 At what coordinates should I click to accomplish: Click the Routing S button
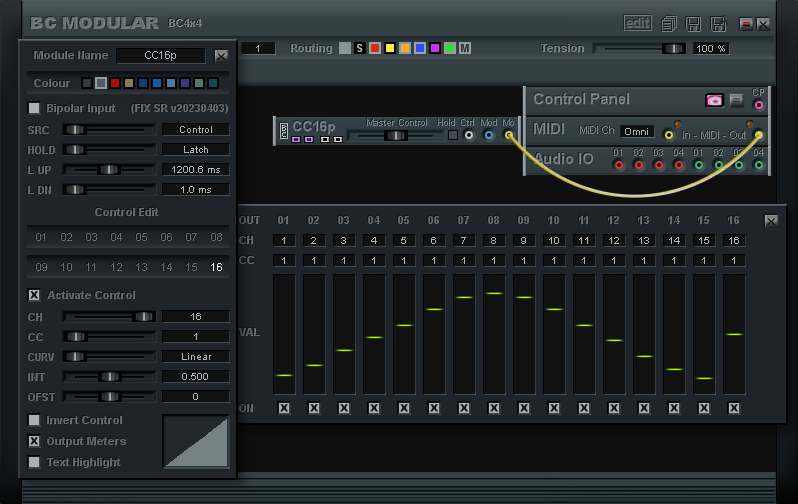click(x=359, y=48)
